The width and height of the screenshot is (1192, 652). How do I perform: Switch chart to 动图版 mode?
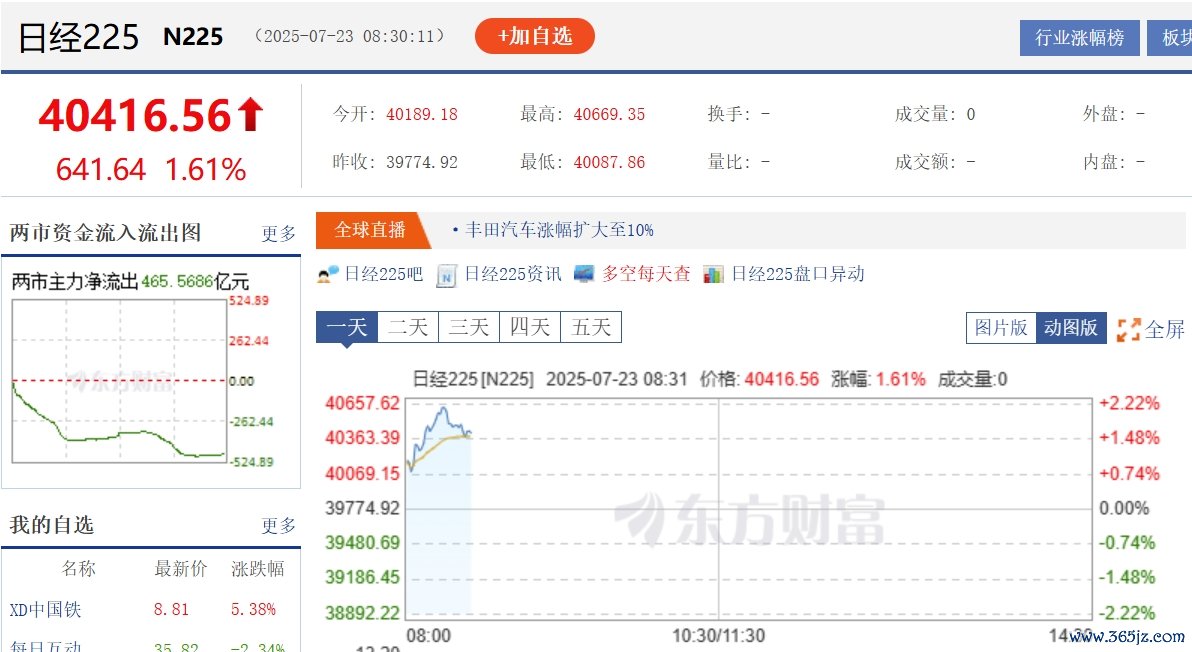pos(1071,328)
